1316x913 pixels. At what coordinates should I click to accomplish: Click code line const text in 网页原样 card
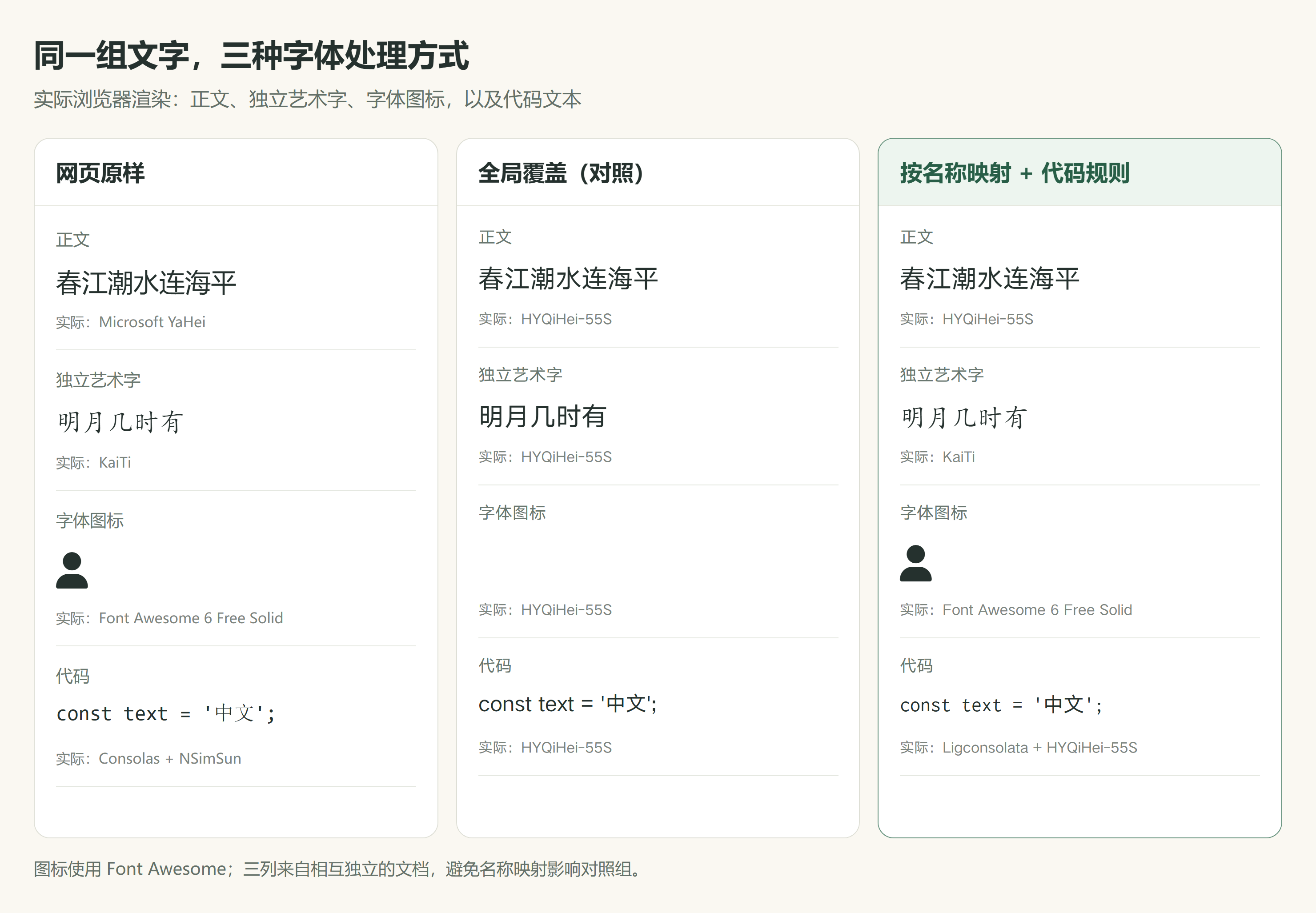[x=166, y=713]
